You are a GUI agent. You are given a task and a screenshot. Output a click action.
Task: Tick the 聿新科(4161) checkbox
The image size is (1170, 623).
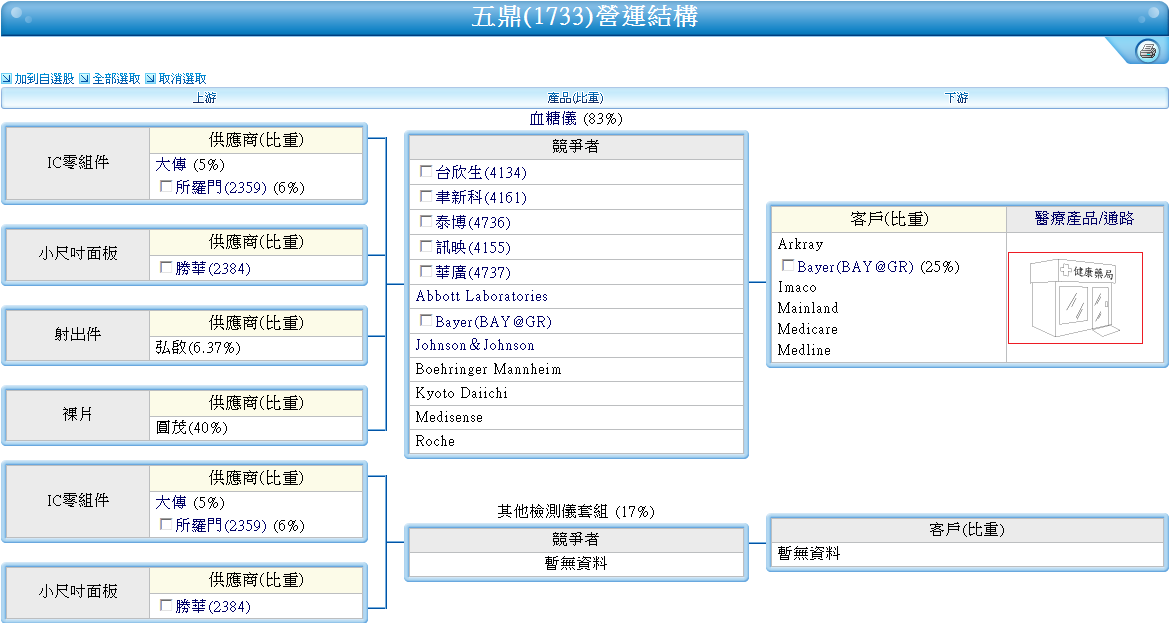tap(426, 196)
